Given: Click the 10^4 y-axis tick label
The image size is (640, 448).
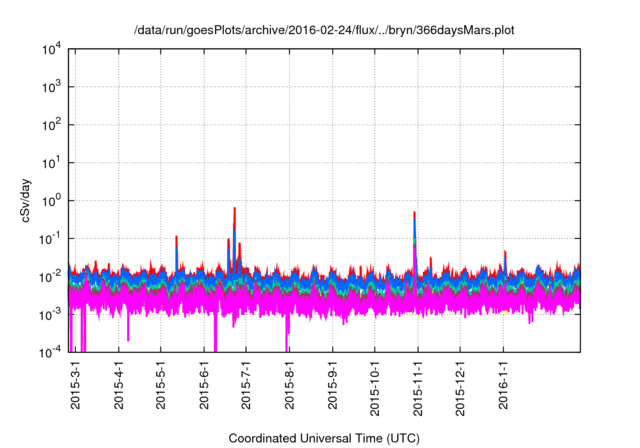Looking at the screenshot, I should [x=51, y=49].
